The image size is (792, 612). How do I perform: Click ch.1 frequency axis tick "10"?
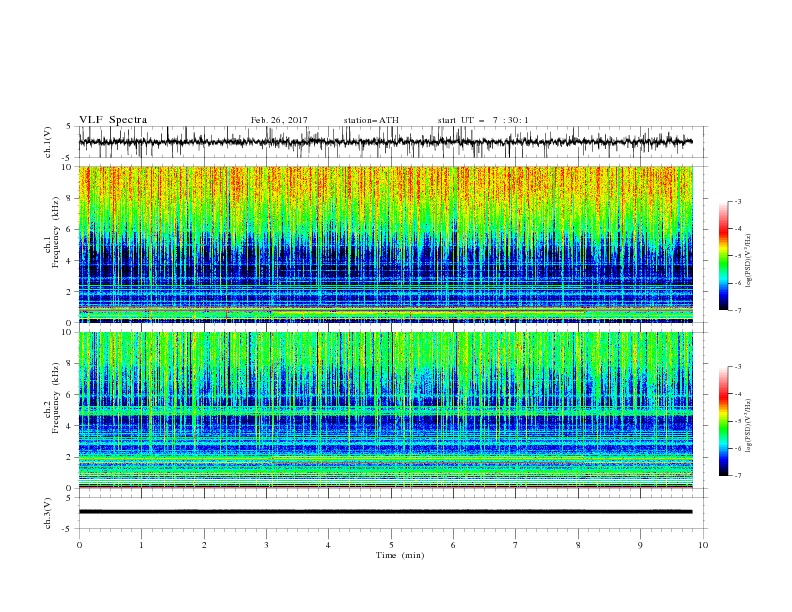coord(68,167)
